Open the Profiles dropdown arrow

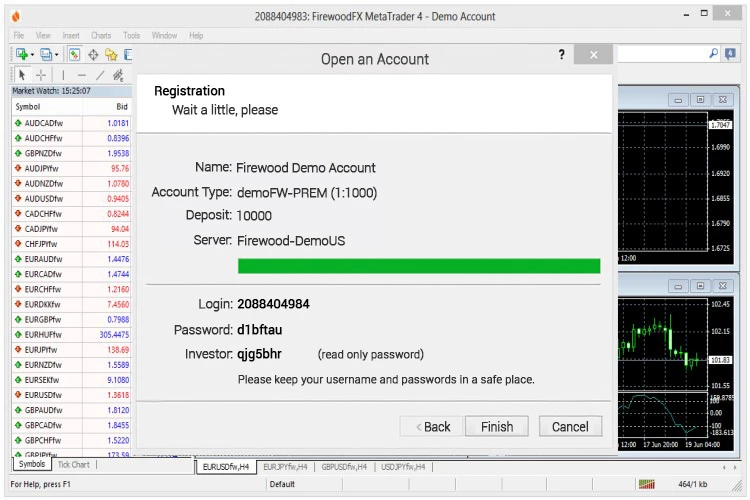pos(56,55)
